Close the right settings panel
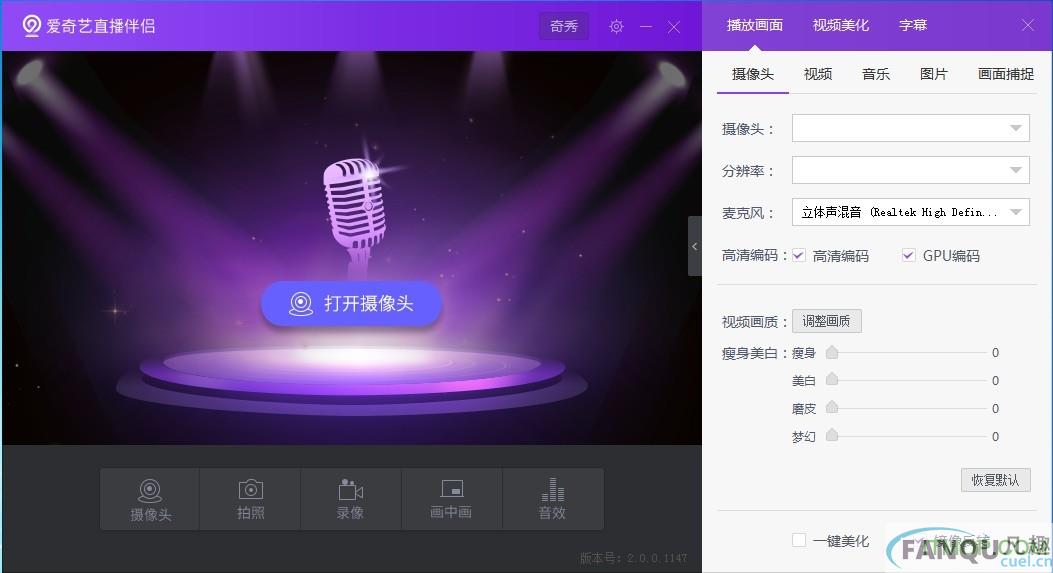Image resolution: width=1053 pixels, height=573 pixels. [1027, 26]
